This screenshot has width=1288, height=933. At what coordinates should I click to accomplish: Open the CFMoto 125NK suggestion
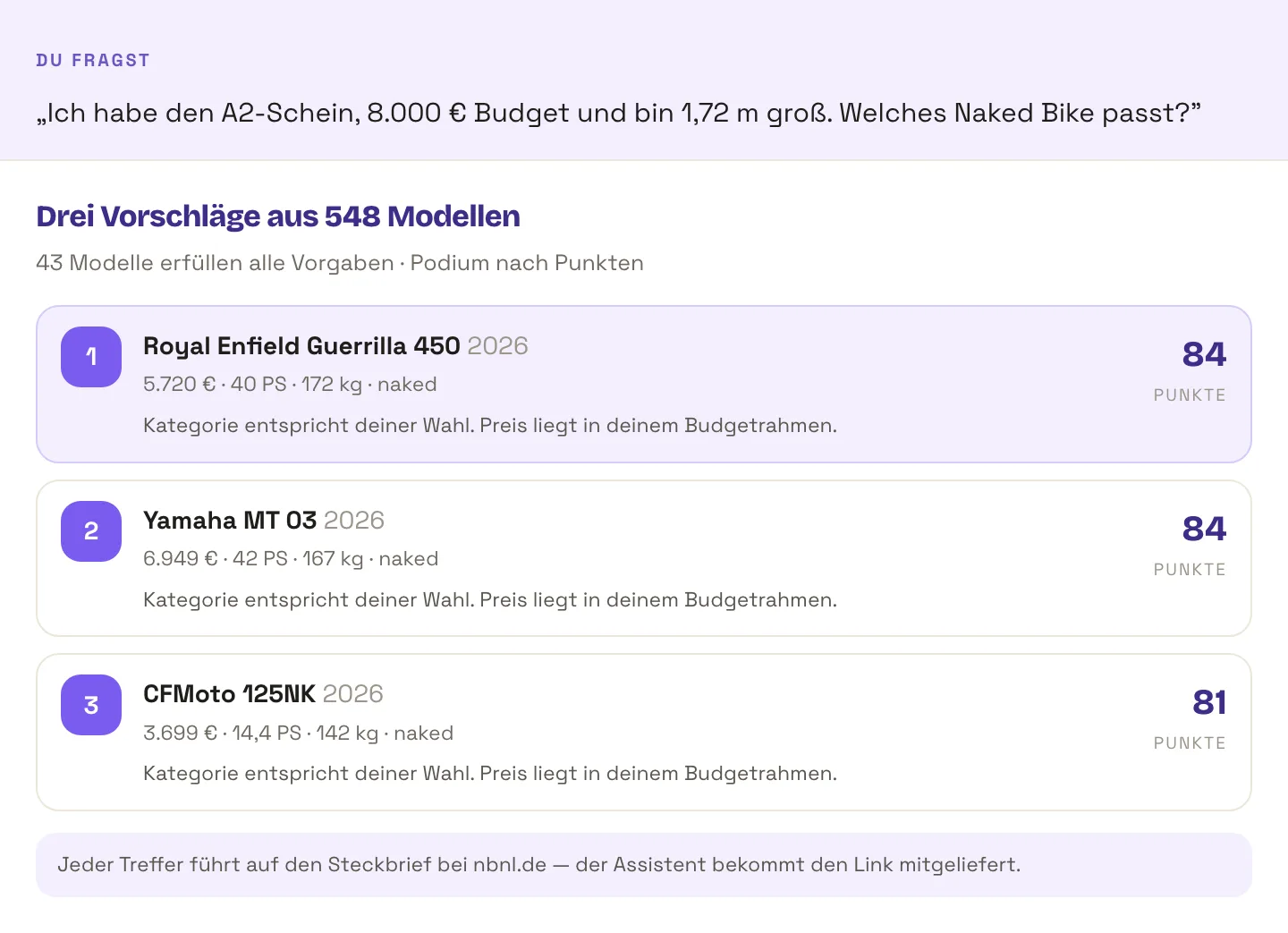[644, 733]
